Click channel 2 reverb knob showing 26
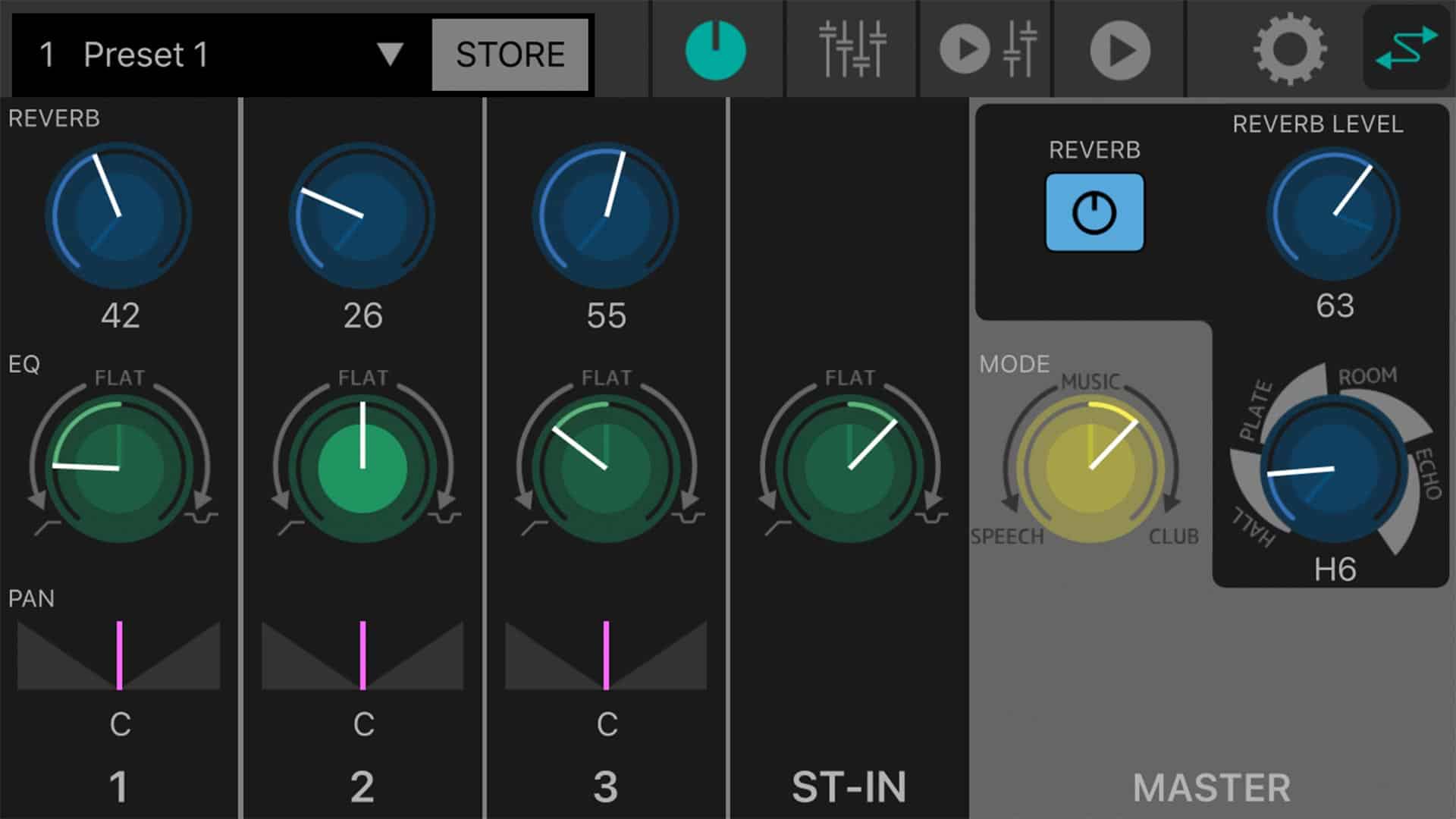This screenshot has width=1456, height=819. 362,216
